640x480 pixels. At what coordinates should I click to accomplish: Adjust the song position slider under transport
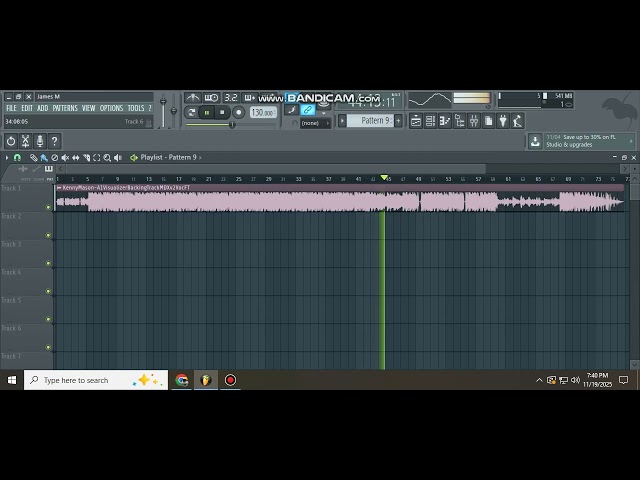pyautogui.click(x=231, y=124)
